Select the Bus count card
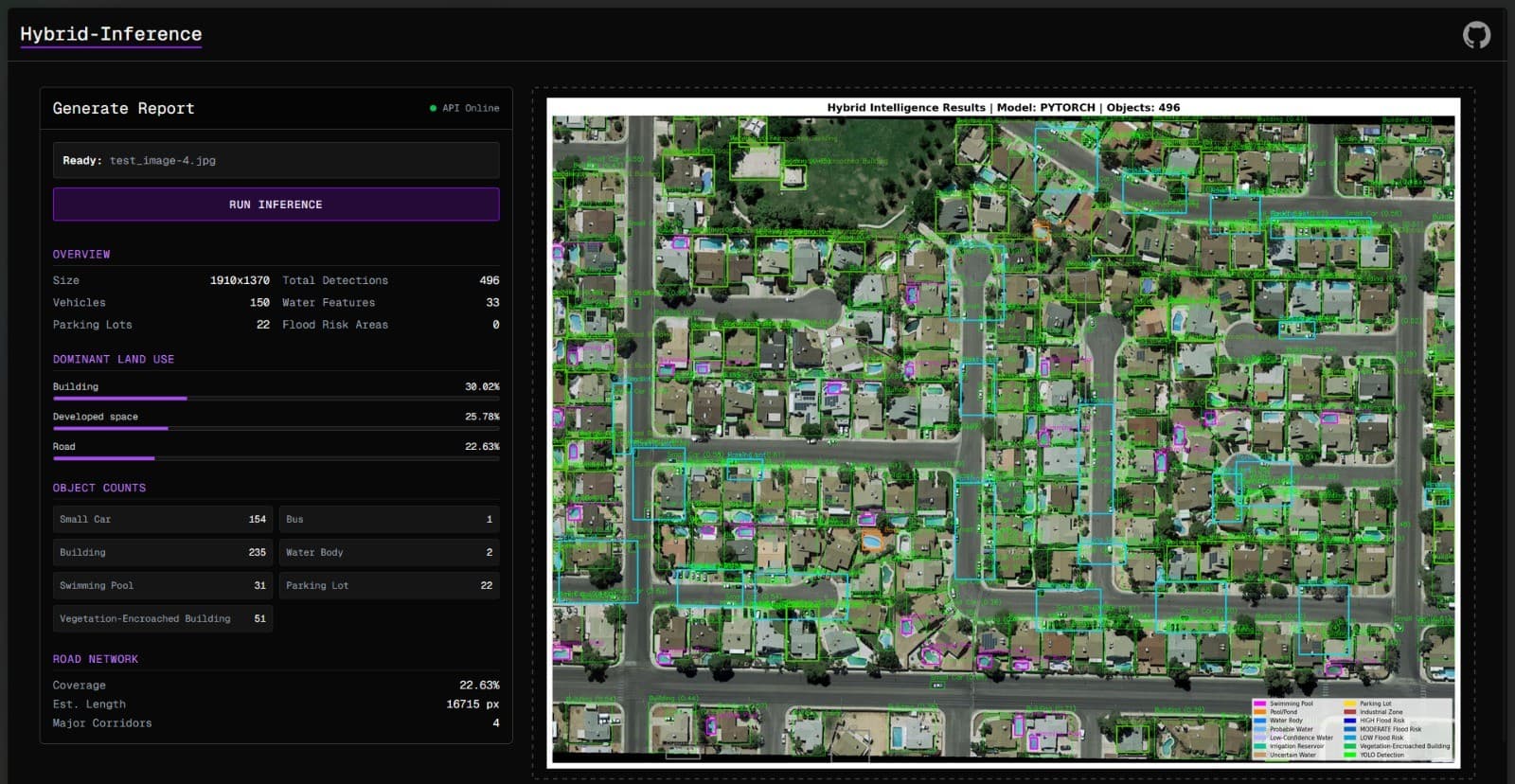The image size is (1515, 784). point(388,519)
